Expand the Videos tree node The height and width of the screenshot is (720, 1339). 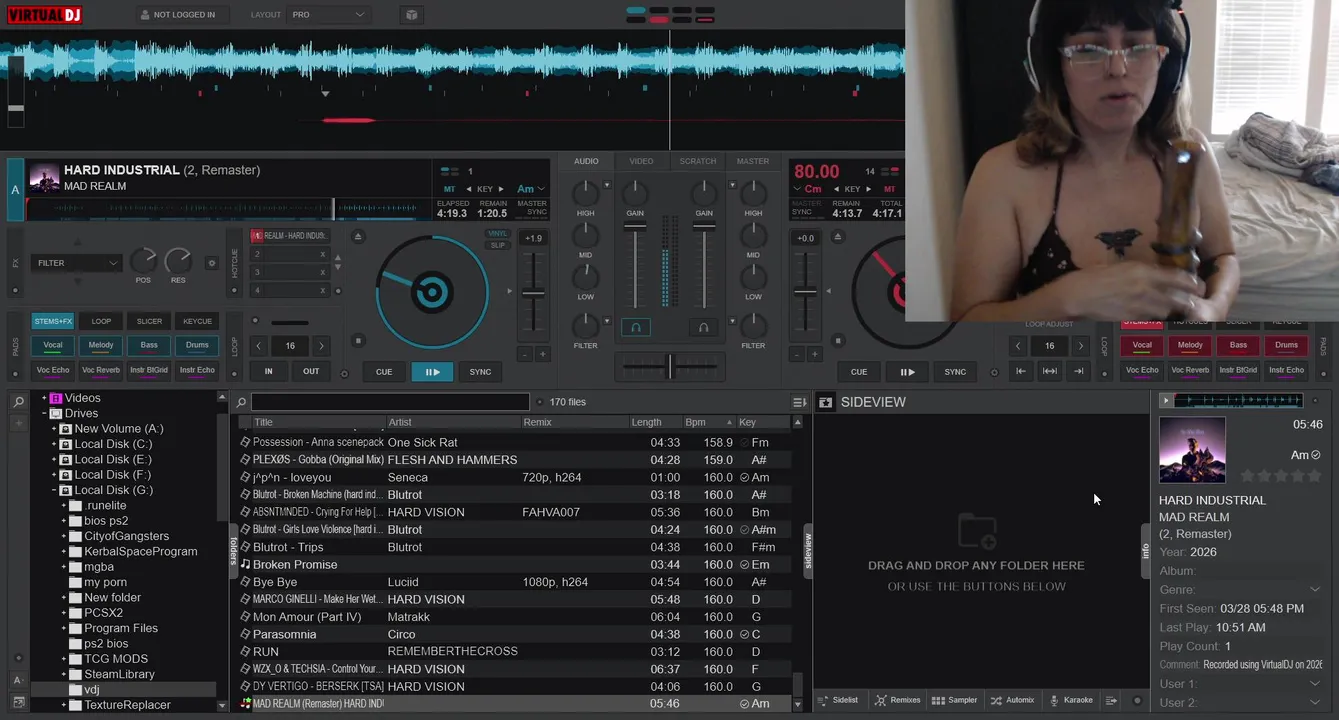coord(43,398)
